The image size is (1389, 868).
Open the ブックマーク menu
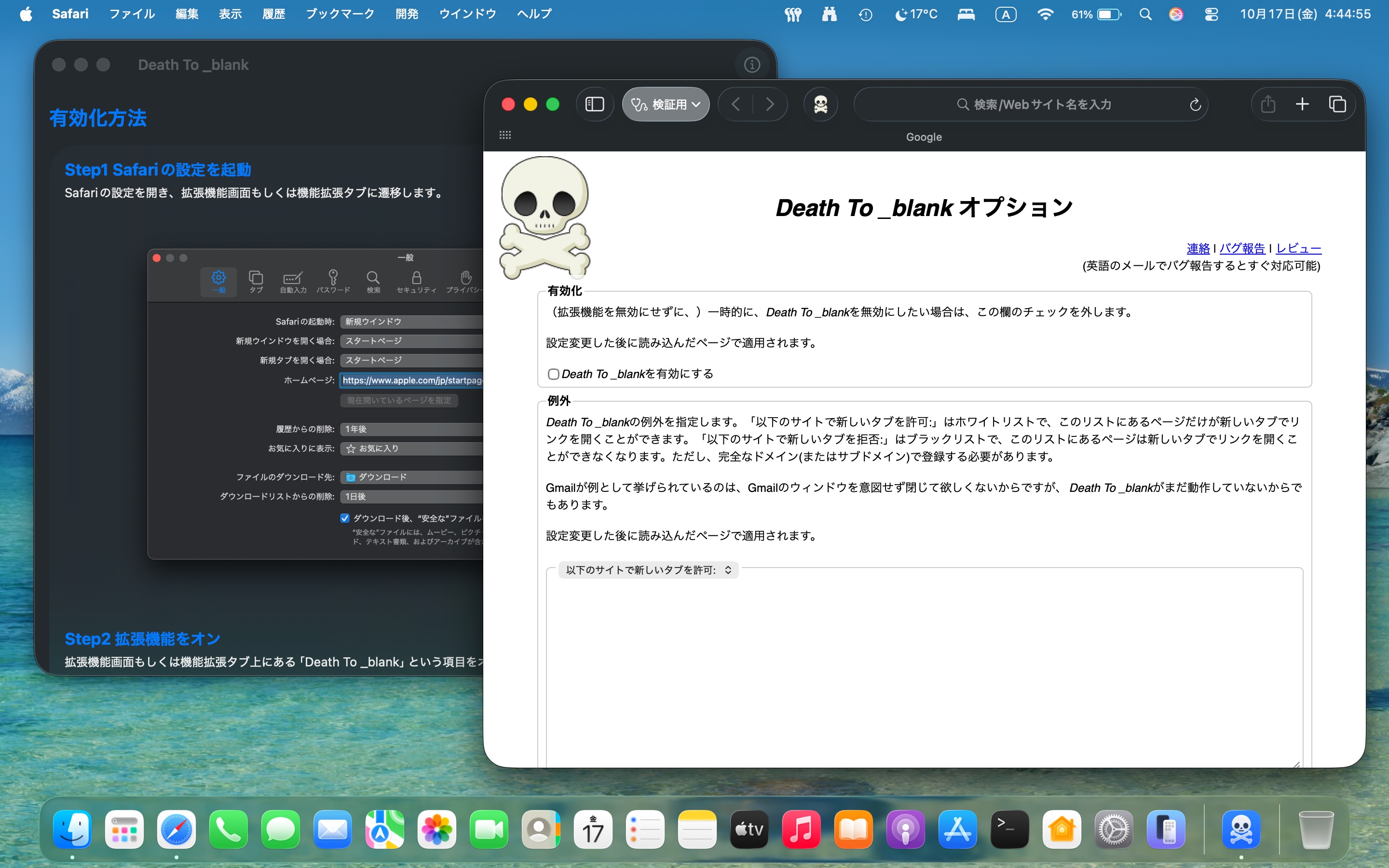(340, 14)
